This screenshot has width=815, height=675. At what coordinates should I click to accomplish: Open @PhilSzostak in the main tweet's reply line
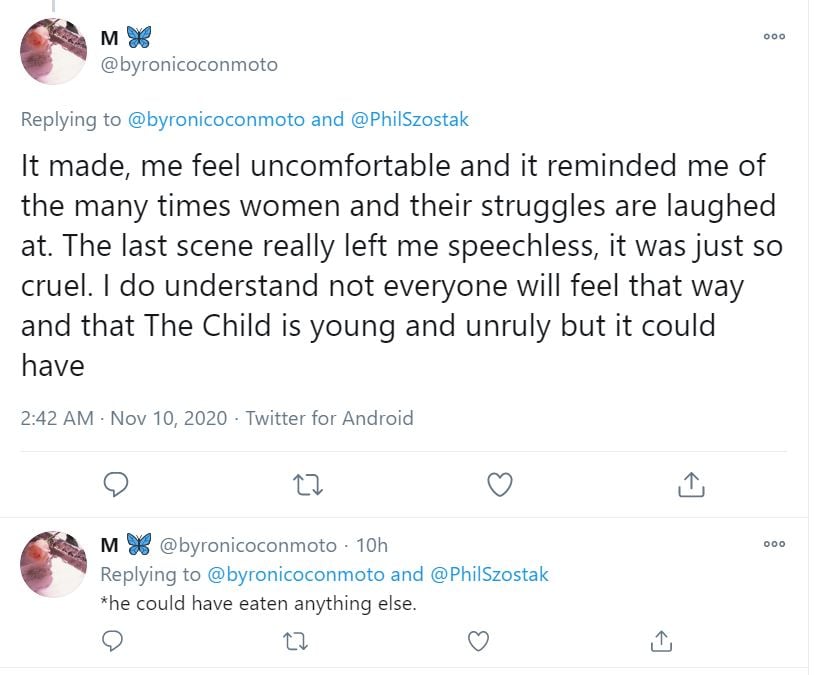(409, 120)
